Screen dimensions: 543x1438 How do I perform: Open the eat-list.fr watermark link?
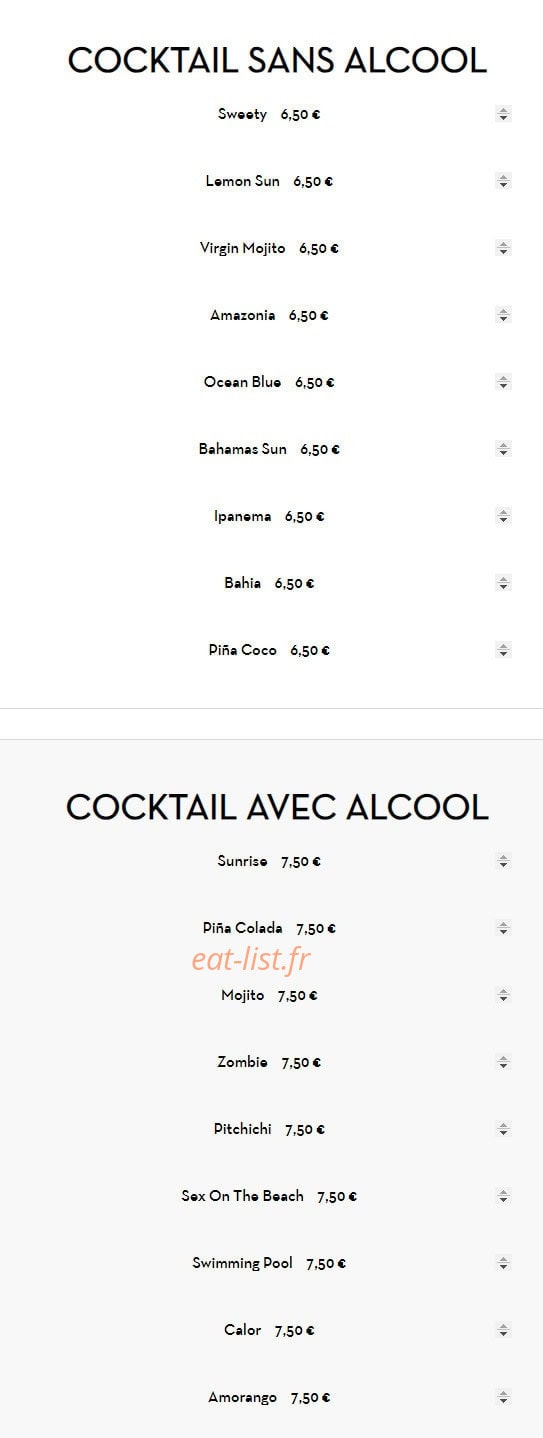(251, 960)
